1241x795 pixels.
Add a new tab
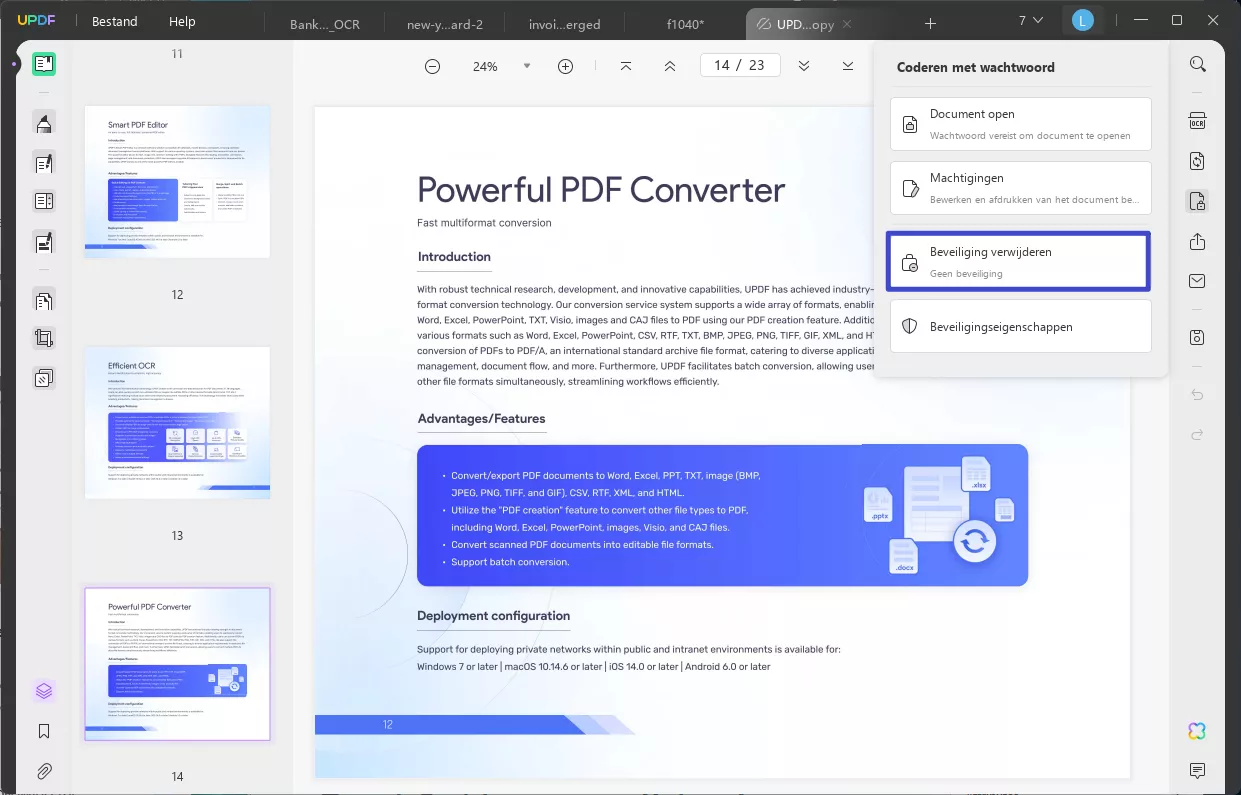[930, 23]
